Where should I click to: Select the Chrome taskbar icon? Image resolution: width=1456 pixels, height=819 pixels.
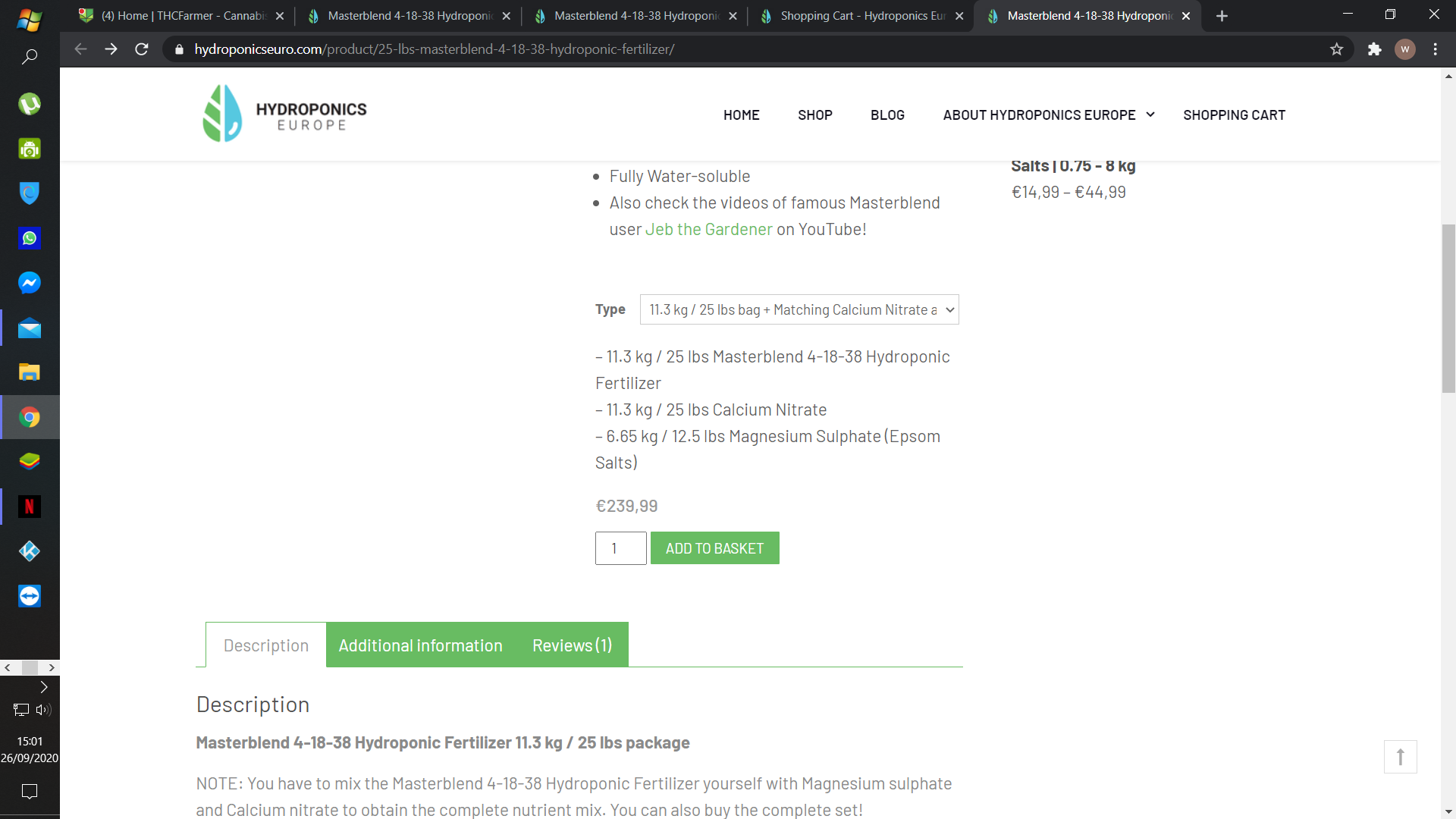30,417
